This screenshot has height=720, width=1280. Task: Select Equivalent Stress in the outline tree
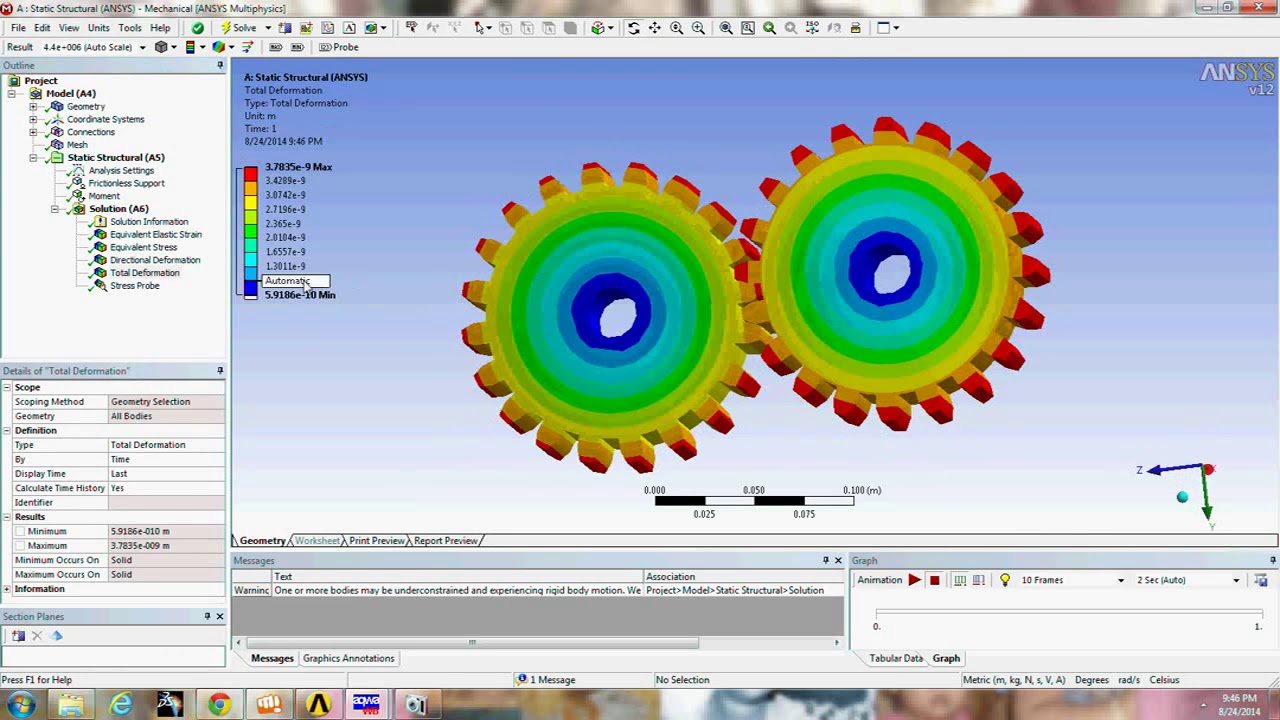pyautogui.click(x=143, y=247)
